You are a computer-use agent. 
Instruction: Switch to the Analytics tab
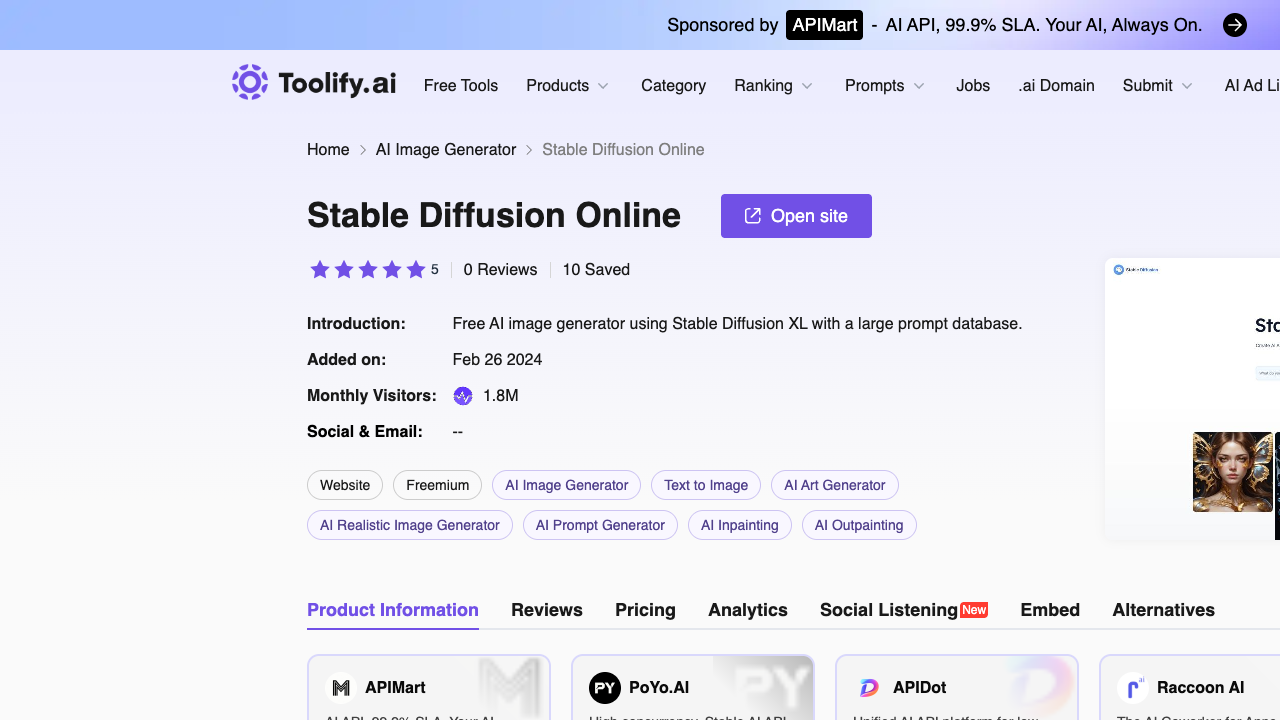(748, 610)
